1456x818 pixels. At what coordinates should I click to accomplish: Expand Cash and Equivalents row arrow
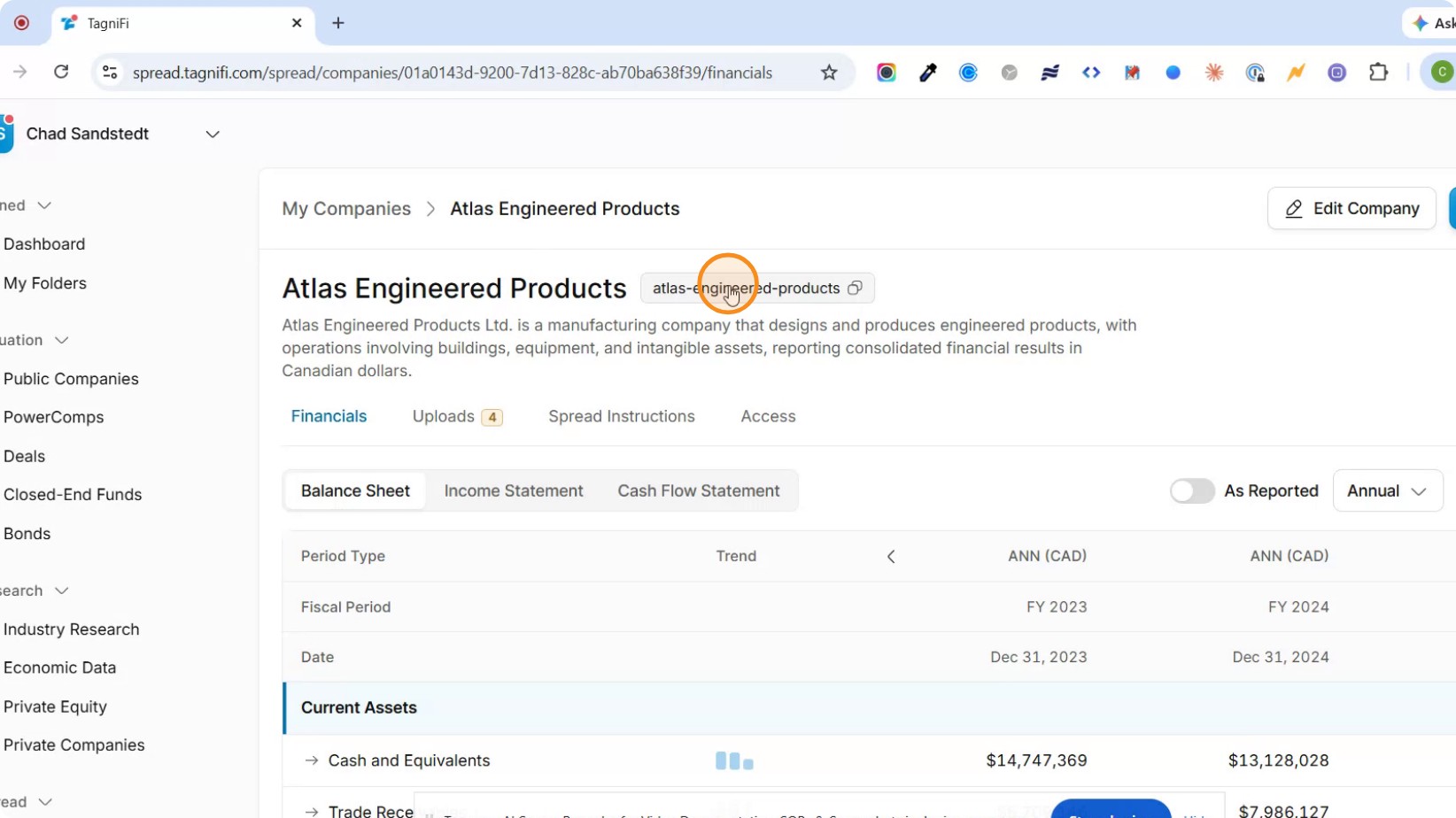point(311,760)
